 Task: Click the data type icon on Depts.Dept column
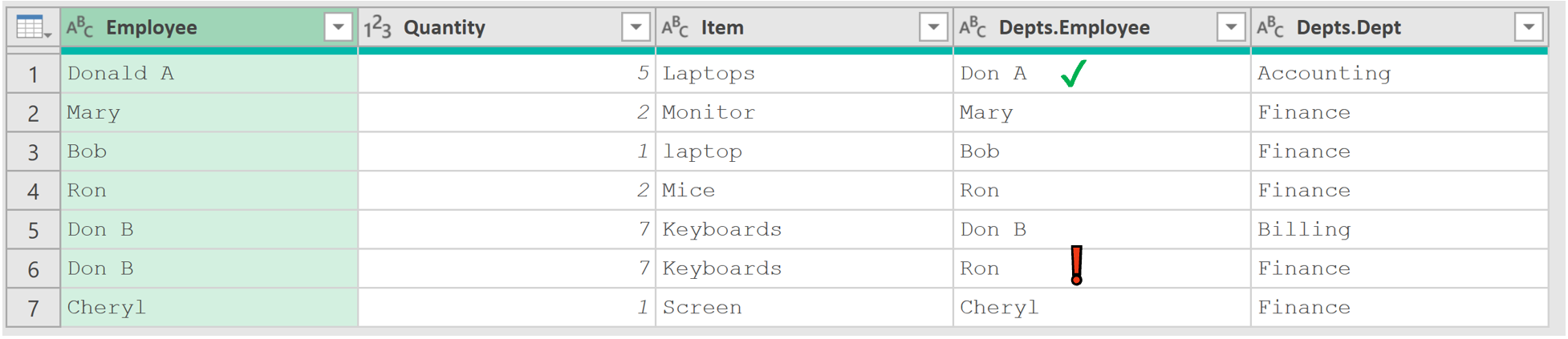click(1270, 27)
